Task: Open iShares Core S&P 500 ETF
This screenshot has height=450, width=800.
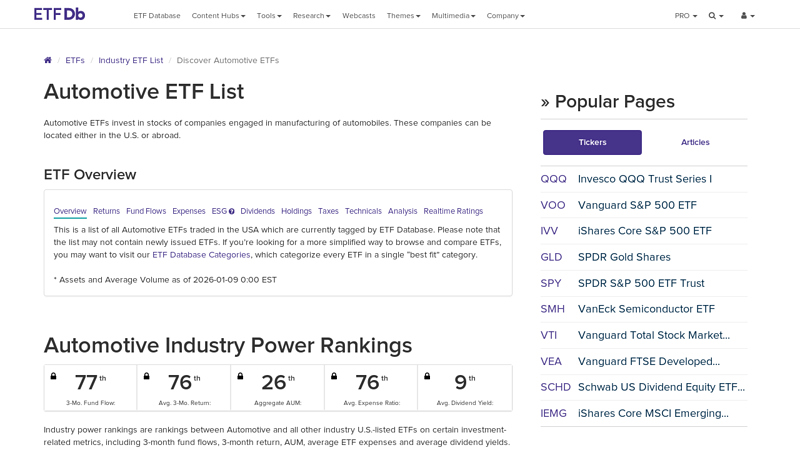Action: click(645, 231)
